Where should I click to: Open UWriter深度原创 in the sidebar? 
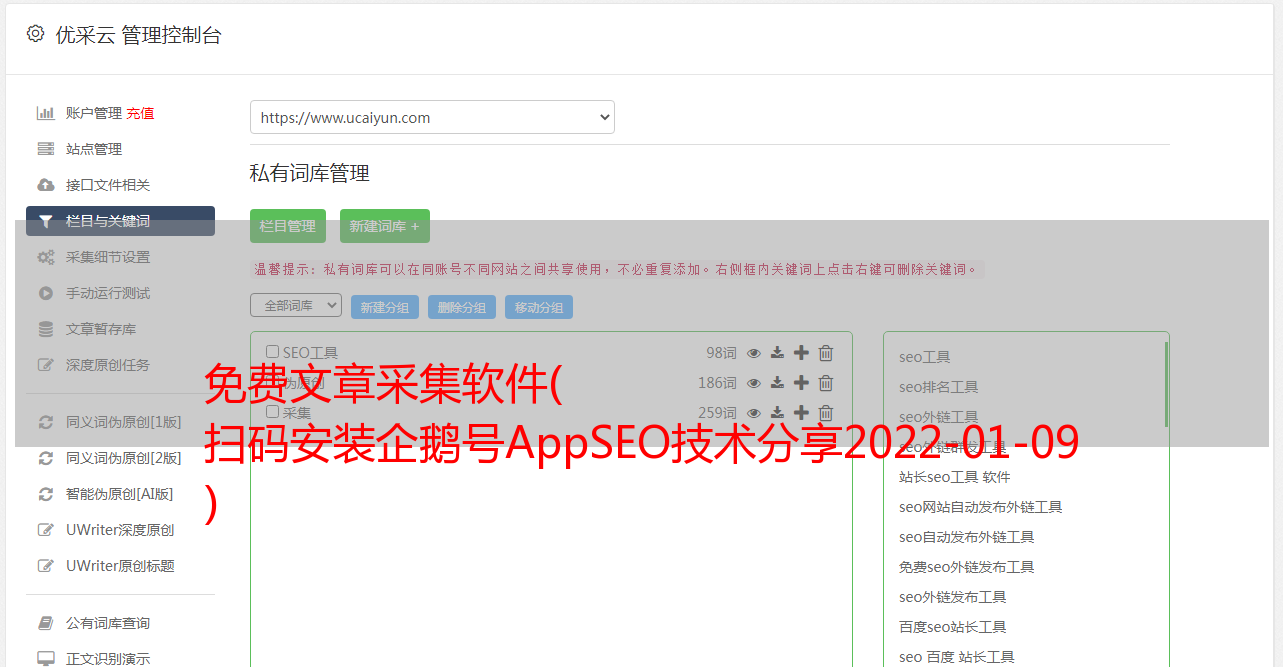click(120, 530)
